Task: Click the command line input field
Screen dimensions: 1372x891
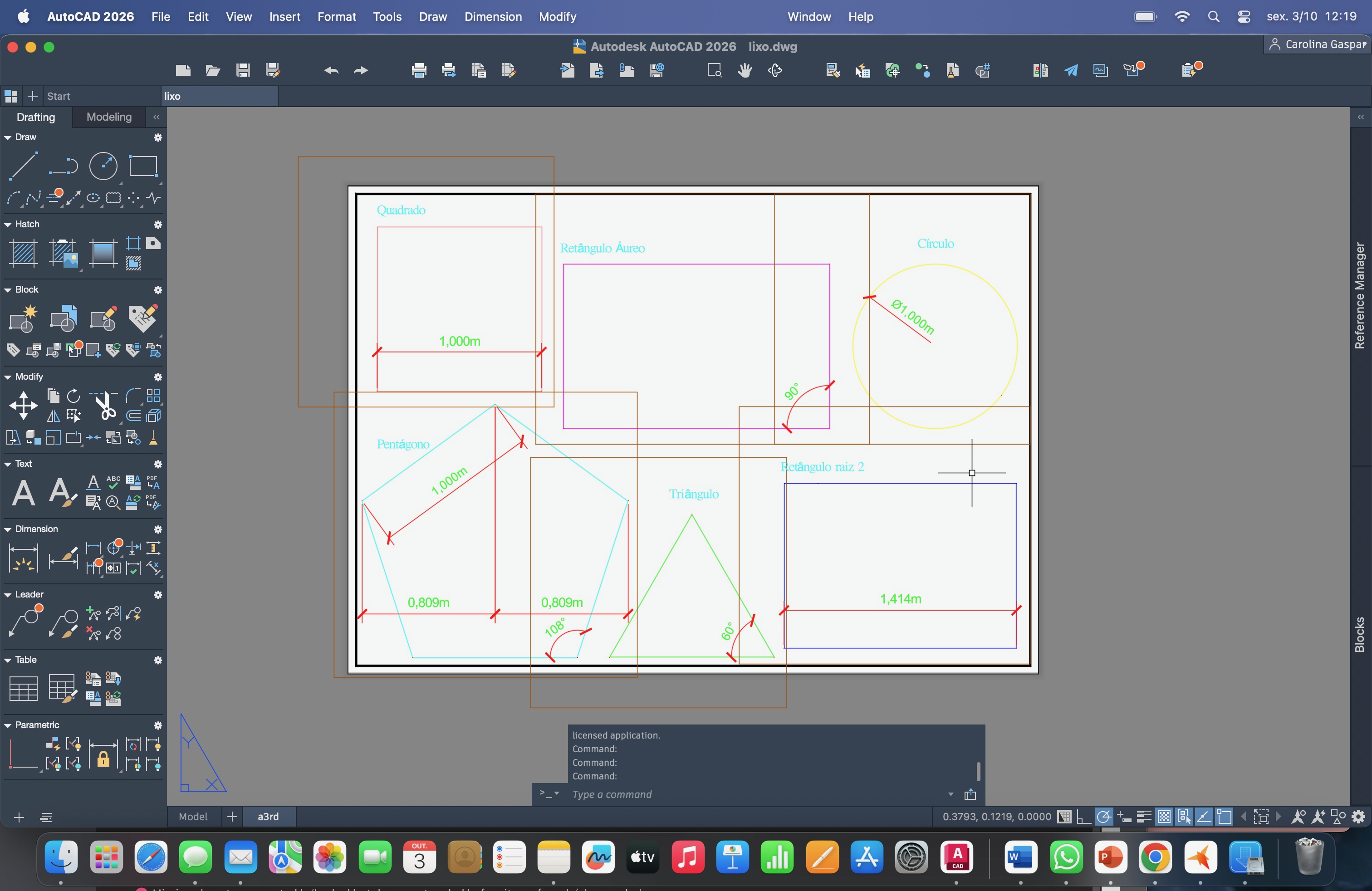Action: point(750,794)
